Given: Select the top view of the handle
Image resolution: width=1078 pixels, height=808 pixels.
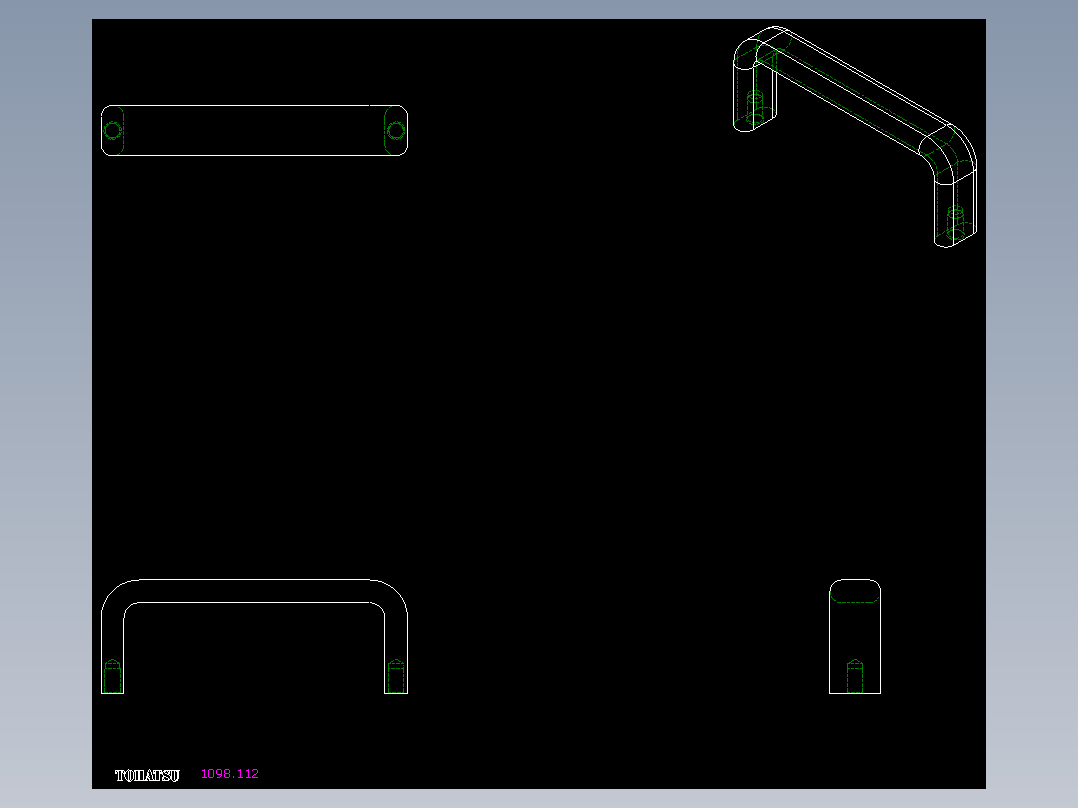Looking at the screenshot, I should (254, 131).
